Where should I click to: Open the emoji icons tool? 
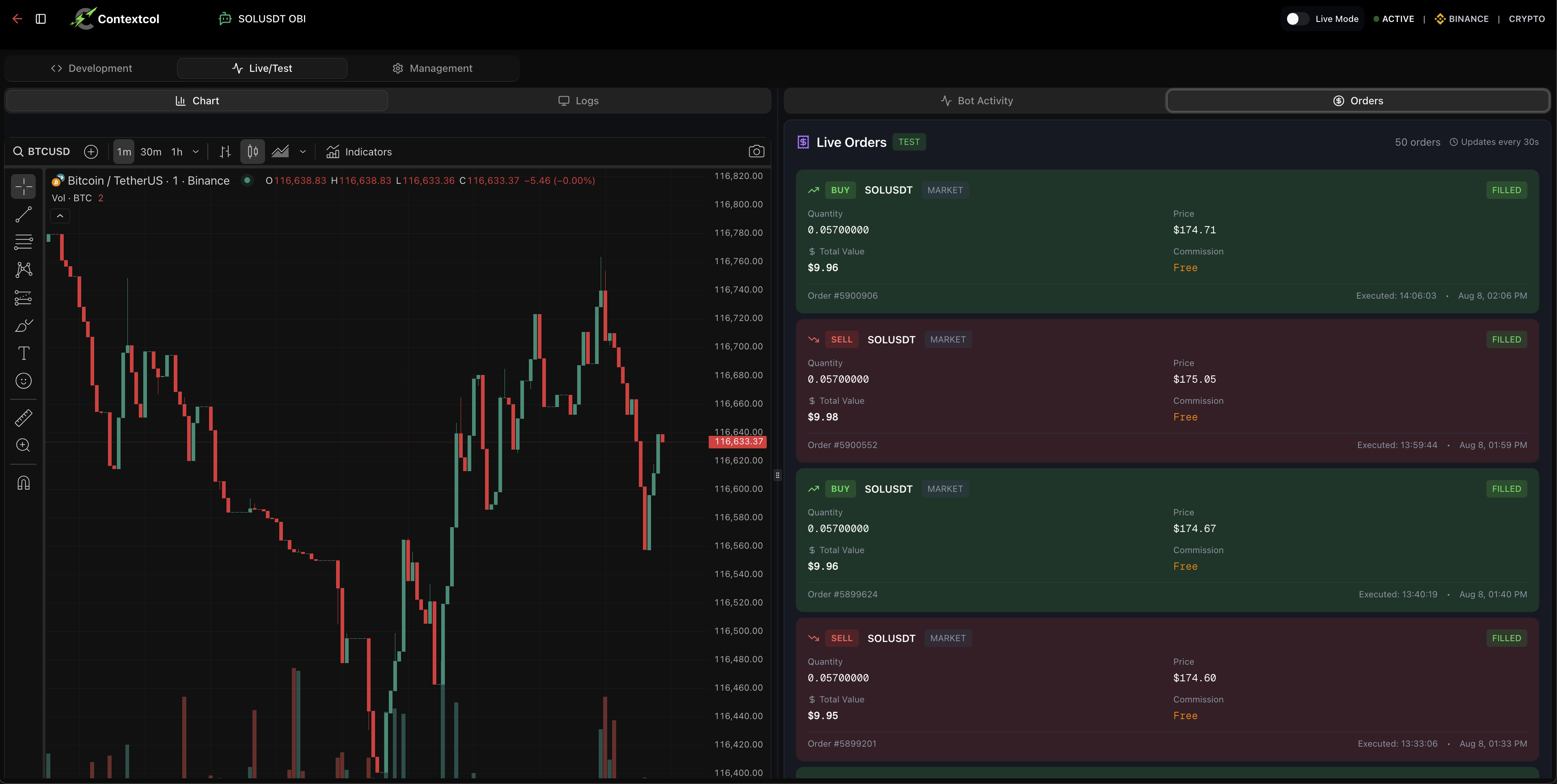click(24, 381)
